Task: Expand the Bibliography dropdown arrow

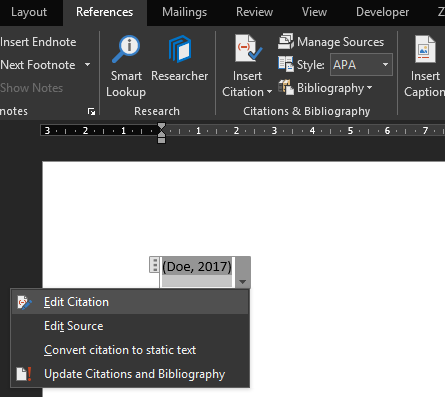Action: click(x=369, y=88)
